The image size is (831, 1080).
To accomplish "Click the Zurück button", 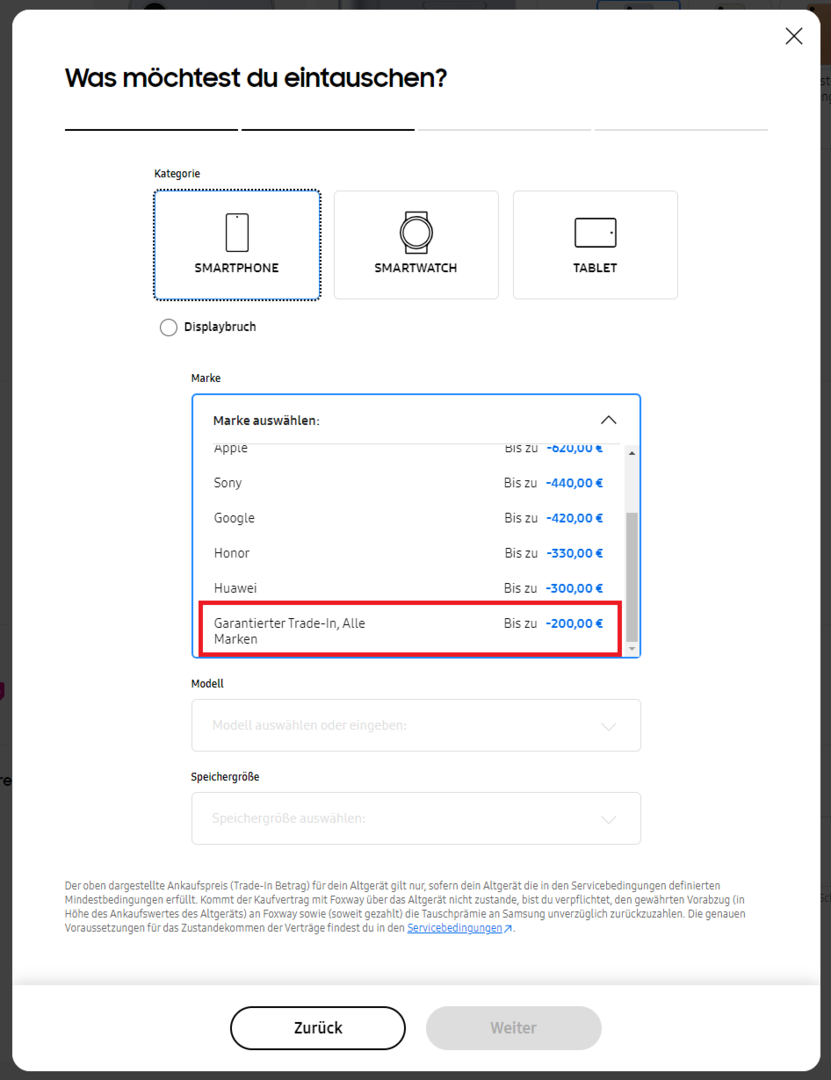I will (x=318, y=1028).
